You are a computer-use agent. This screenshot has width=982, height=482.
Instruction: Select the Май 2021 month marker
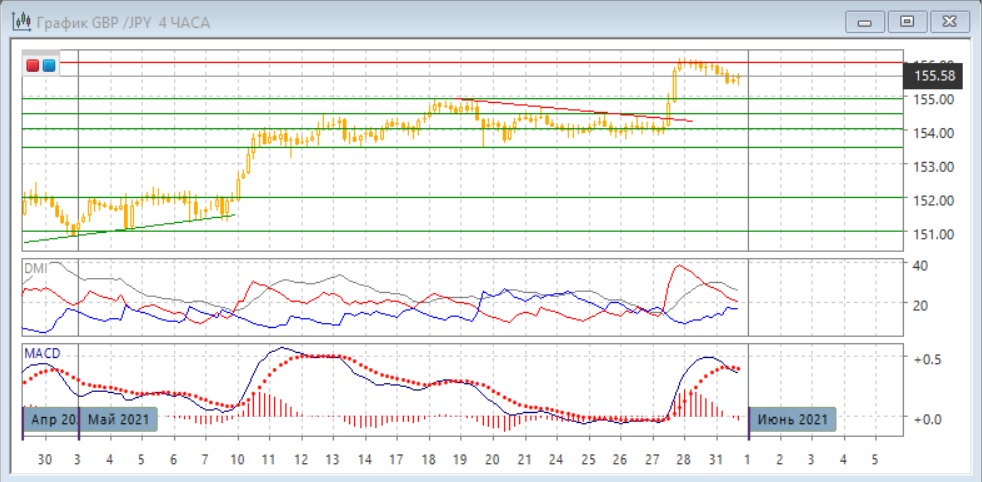coord(119,420)
